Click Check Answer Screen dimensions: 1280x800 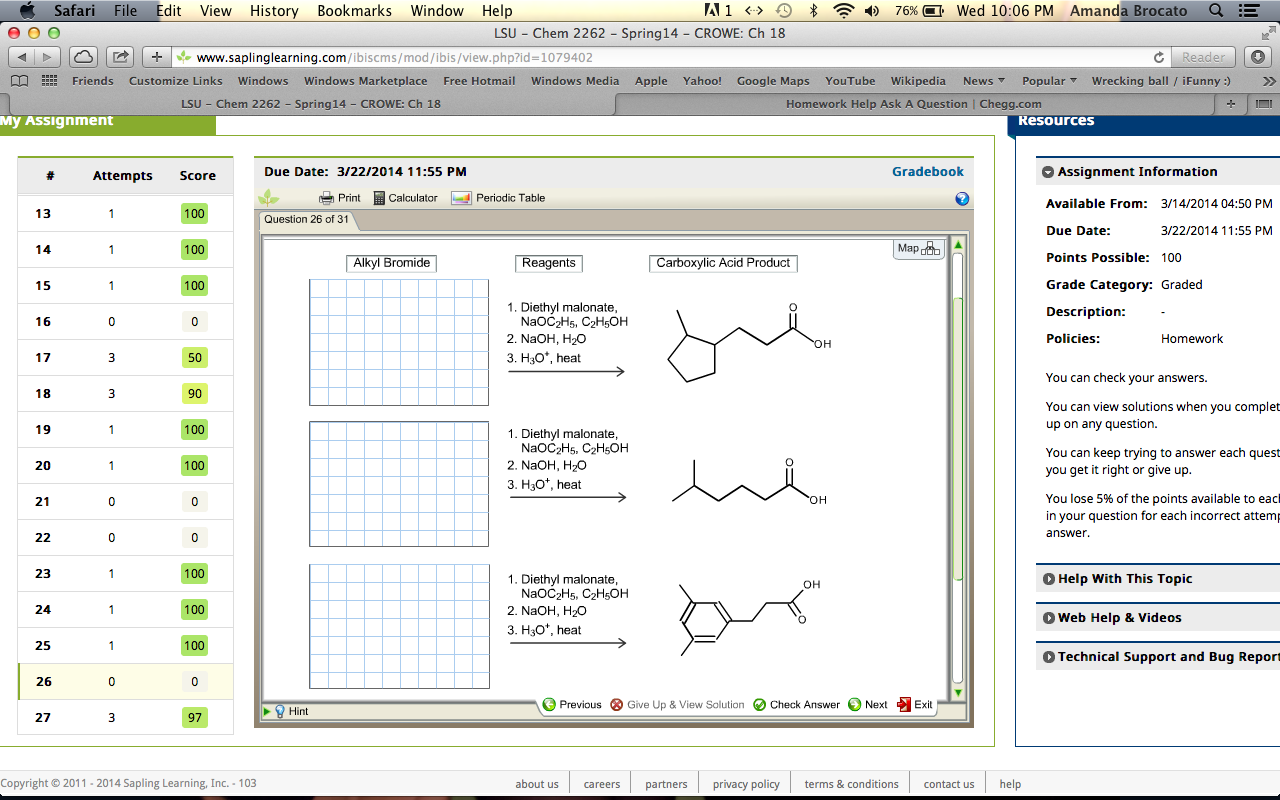(796, 705)
